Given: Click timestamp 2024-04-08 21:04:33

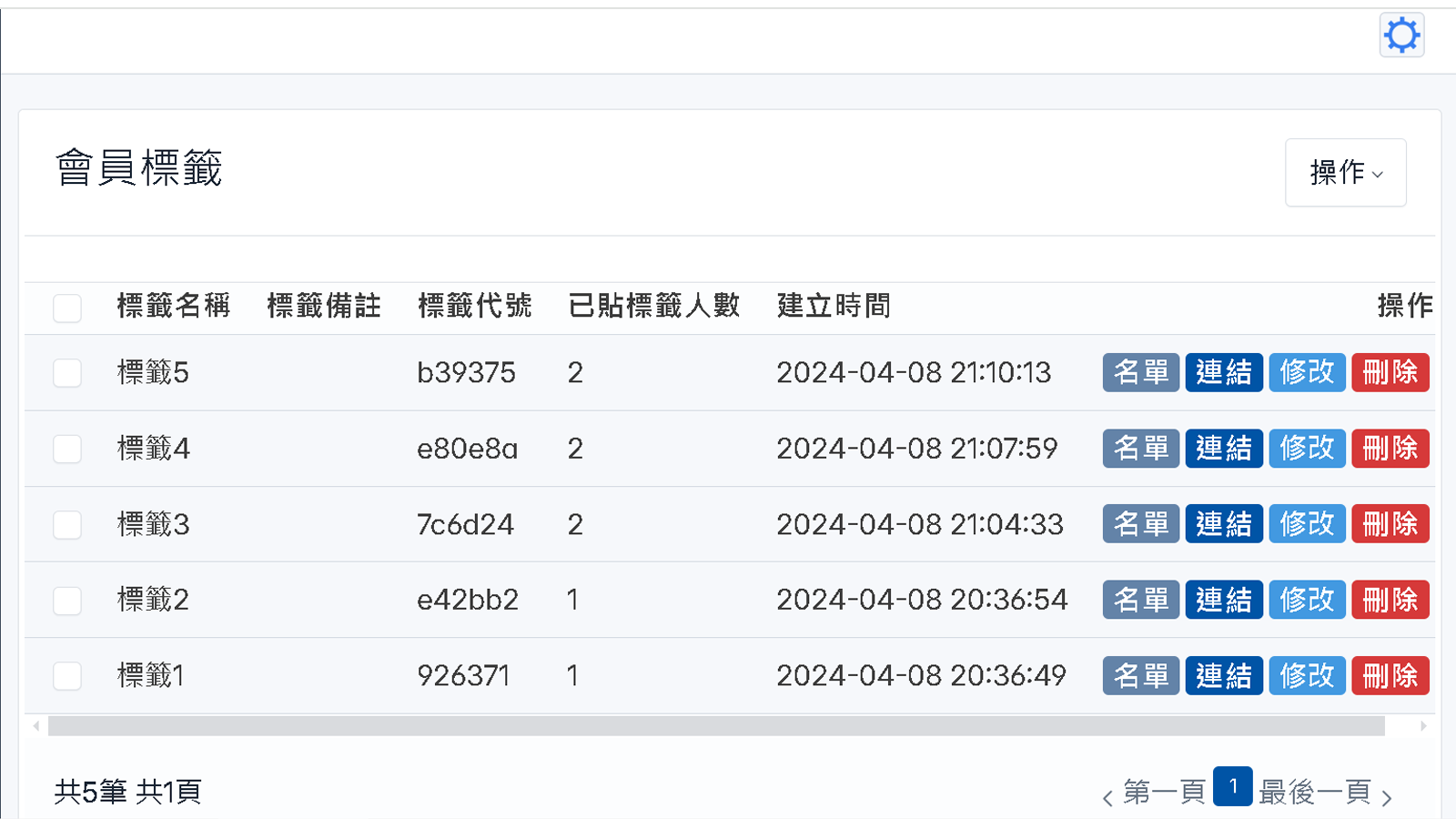Looking at the screenshot, I should click(920, 524).
